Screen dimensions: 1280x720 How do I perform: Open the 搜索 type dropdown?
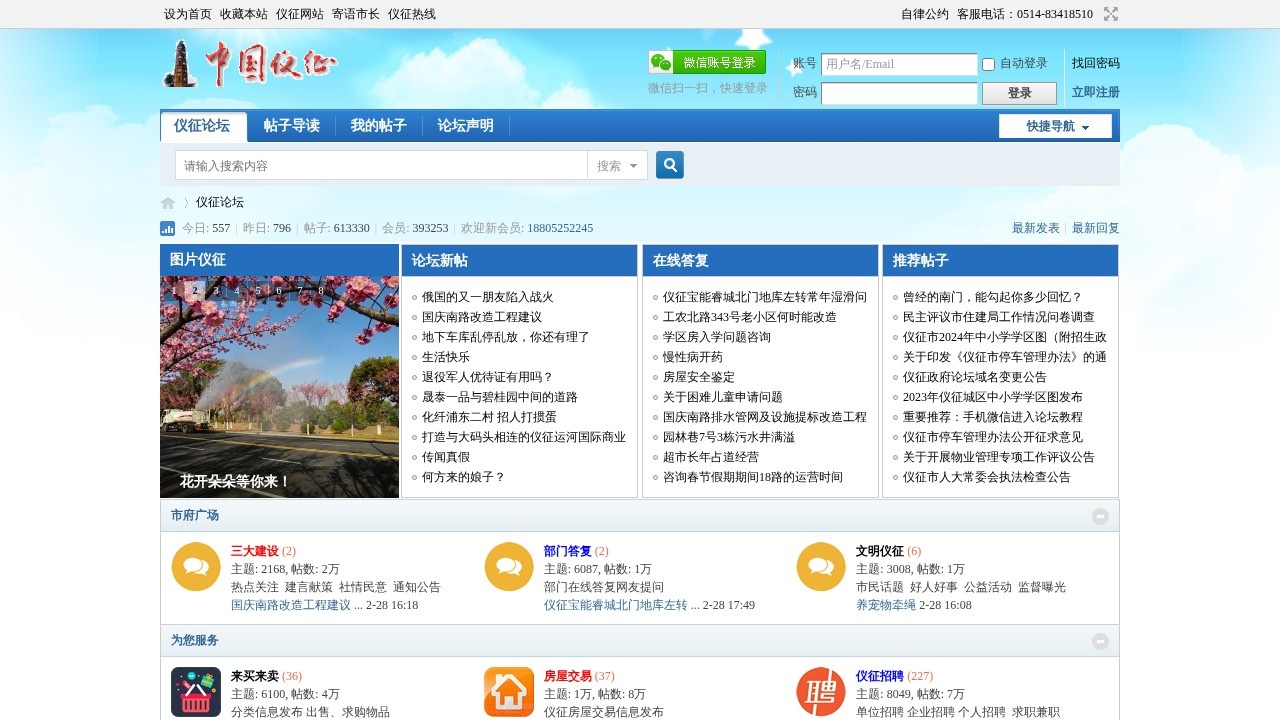click(617, 164)
